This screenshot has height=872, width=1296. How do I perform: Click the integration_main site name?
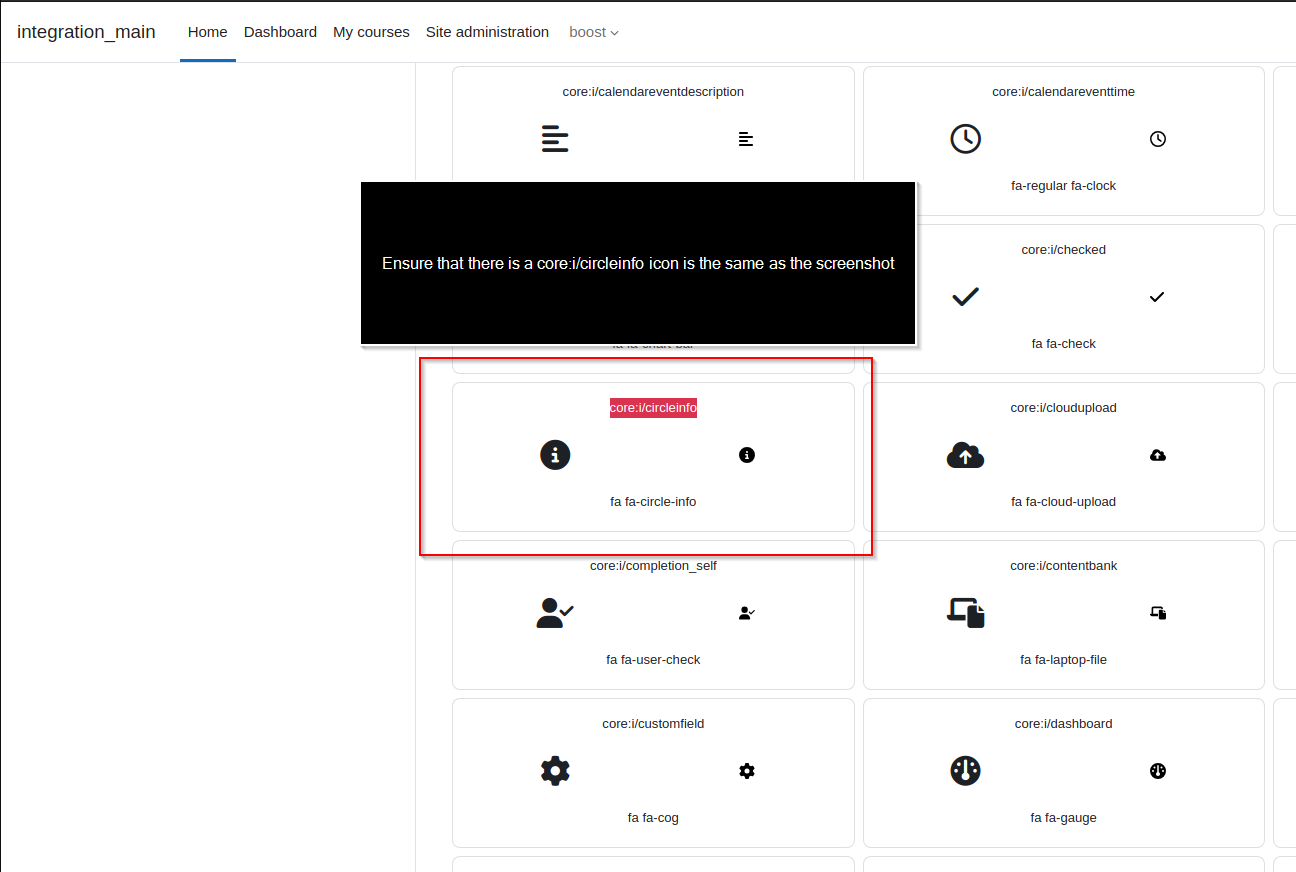[86, 32]
